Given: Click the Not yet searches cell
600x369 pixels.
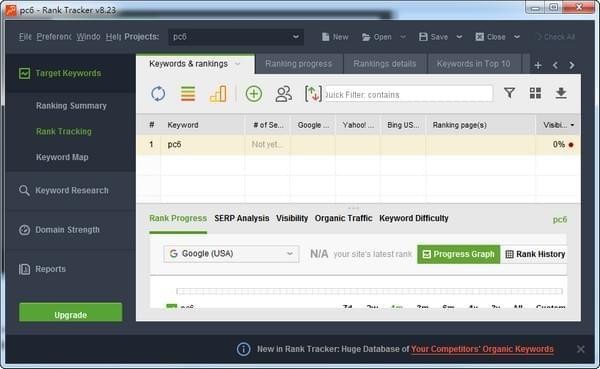Looking at the screenshot, I should pos(267,145).
